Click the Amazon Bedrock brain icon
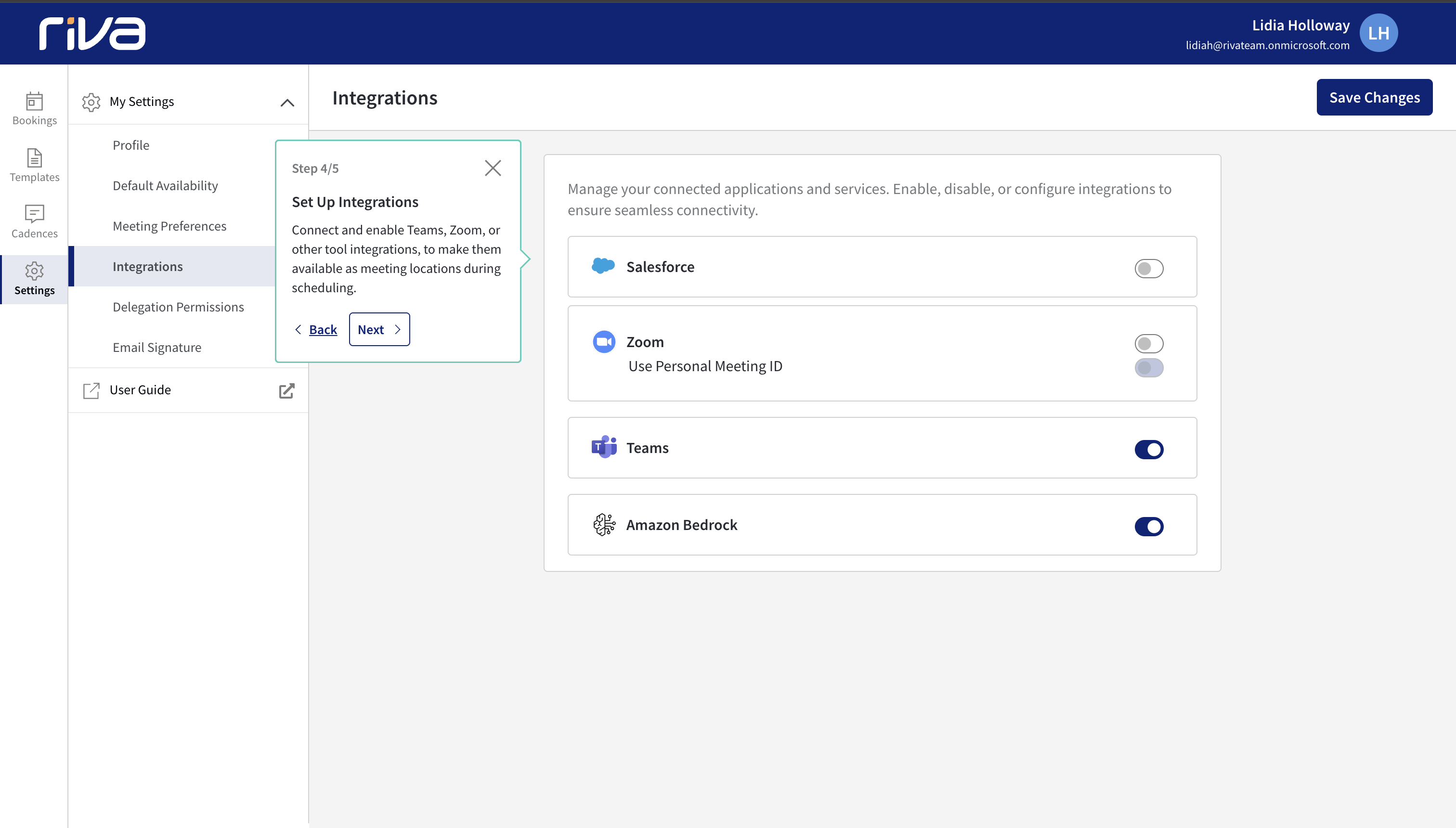Screen dimensions: 1456x828 tap(604, 524)
